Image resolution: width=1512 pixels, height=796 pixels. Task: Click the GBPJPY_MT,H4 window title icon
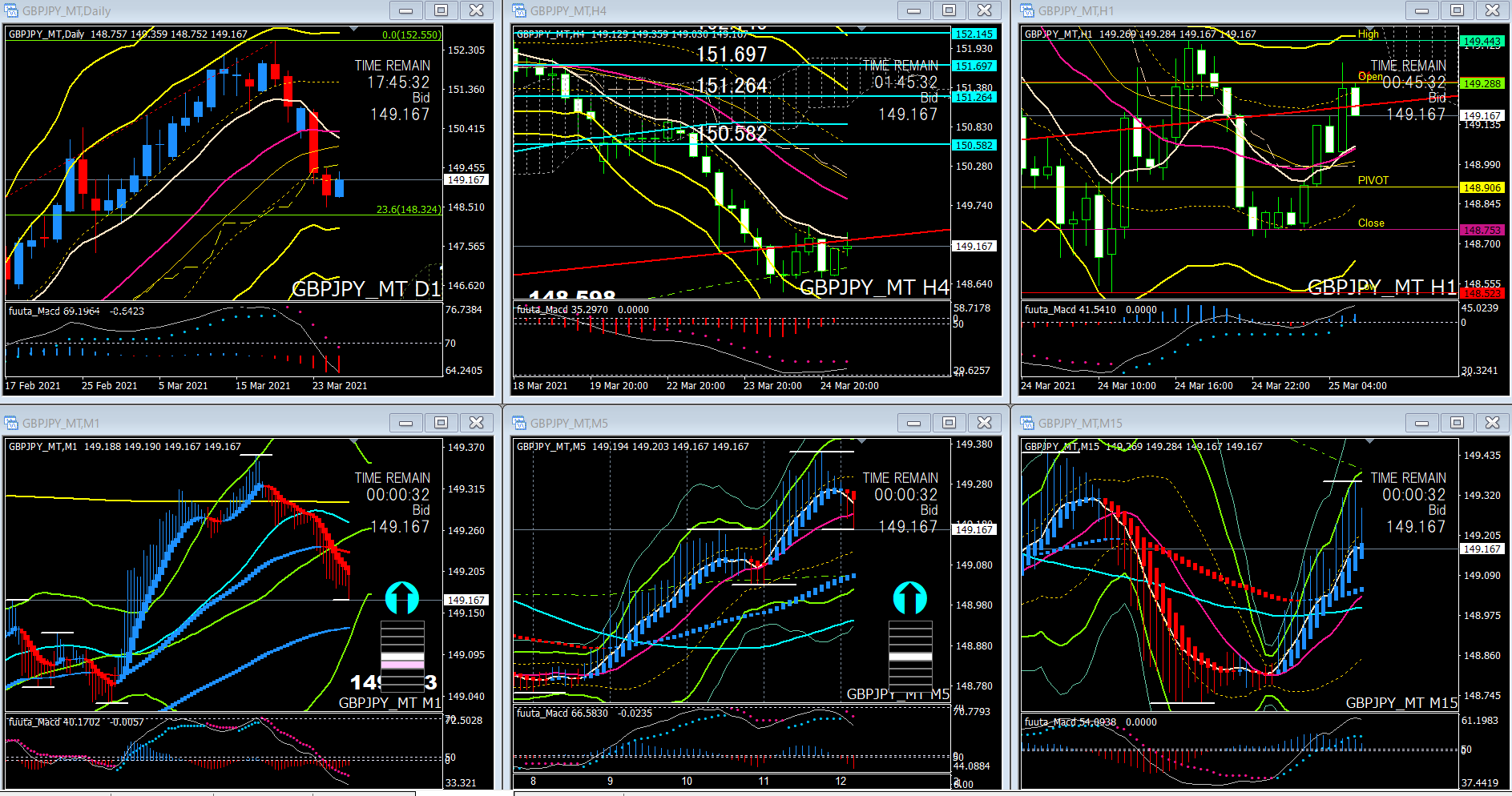pos(519,10)
